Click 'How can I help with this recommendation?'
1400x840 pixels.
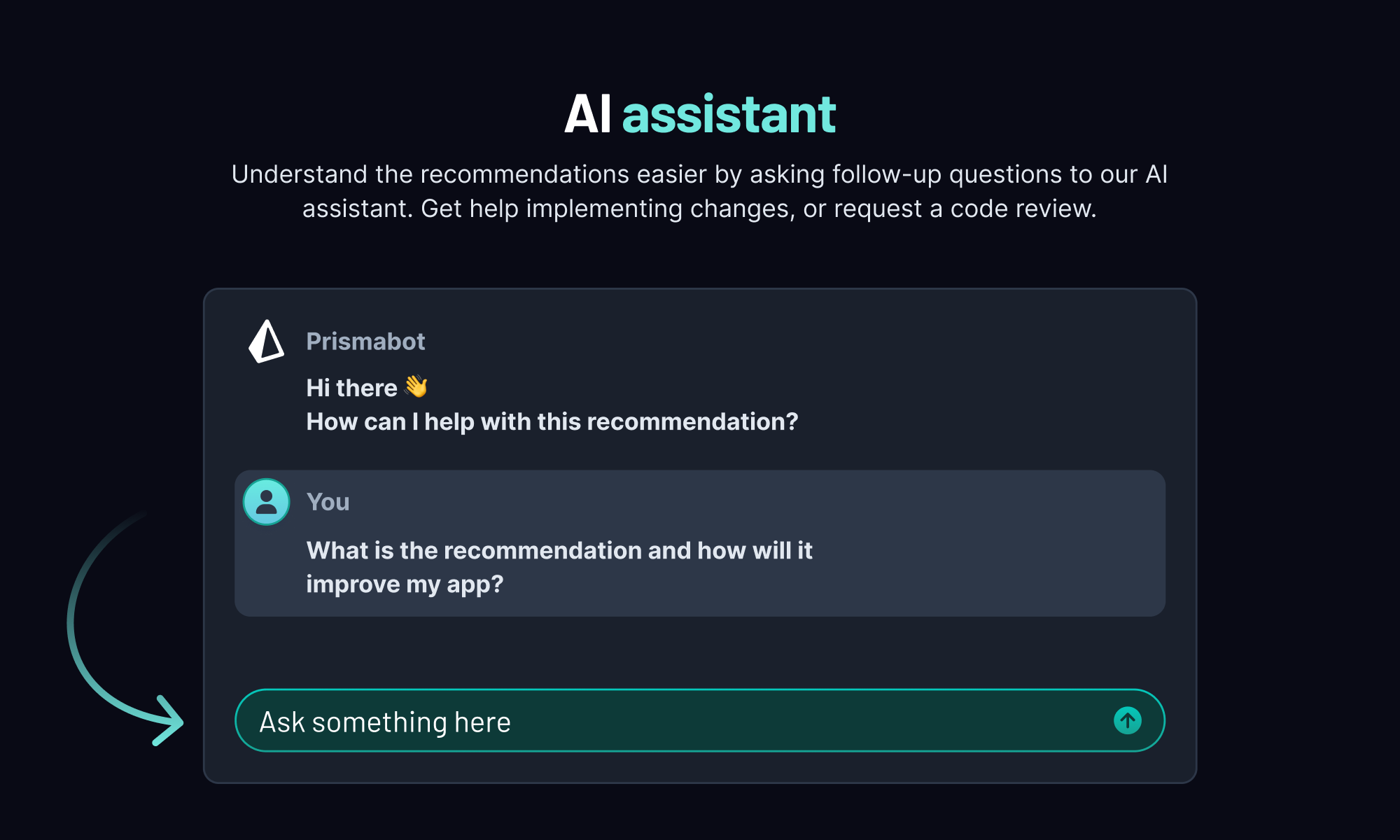tap(552, 421)
